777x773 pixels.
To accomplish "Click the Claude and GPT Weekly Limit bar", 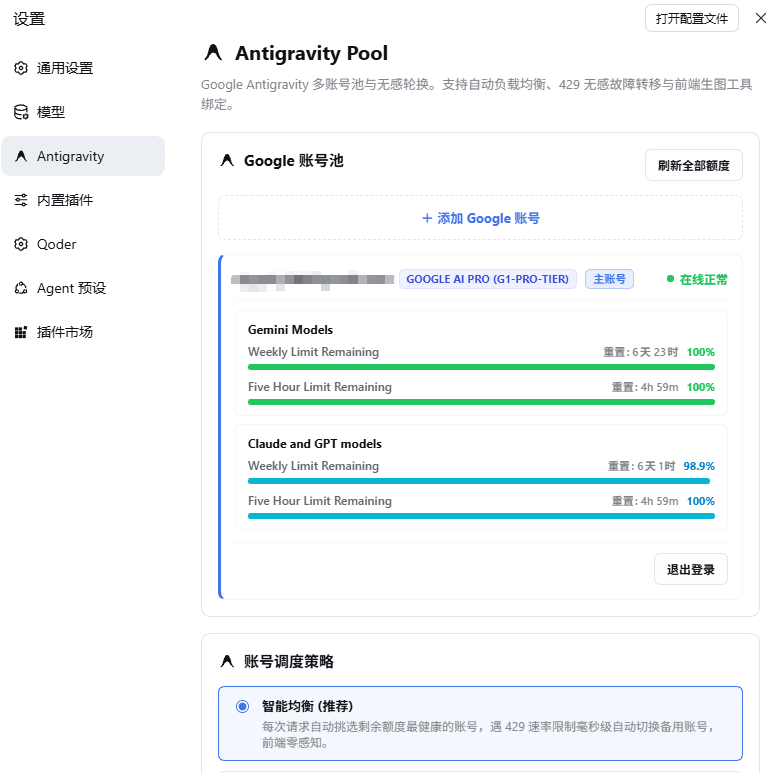I will point(481,481).
